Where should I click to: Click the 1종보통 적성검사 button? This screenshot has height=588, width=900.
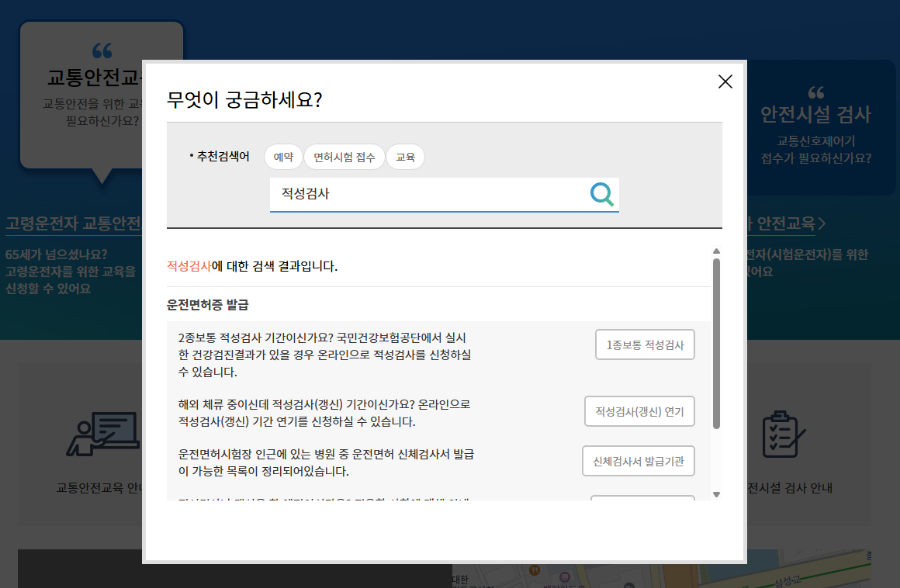coord(645,344)
